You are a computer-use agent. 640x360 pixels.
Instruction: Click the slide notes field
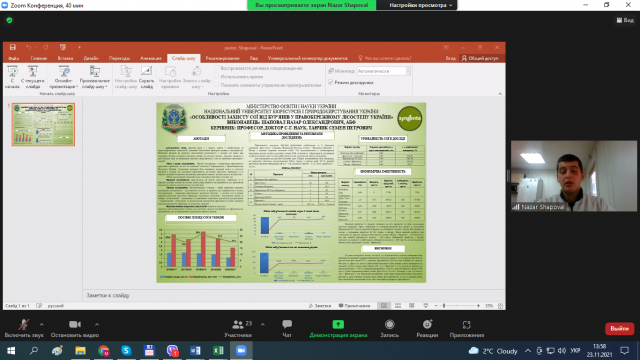pos(294,295)
